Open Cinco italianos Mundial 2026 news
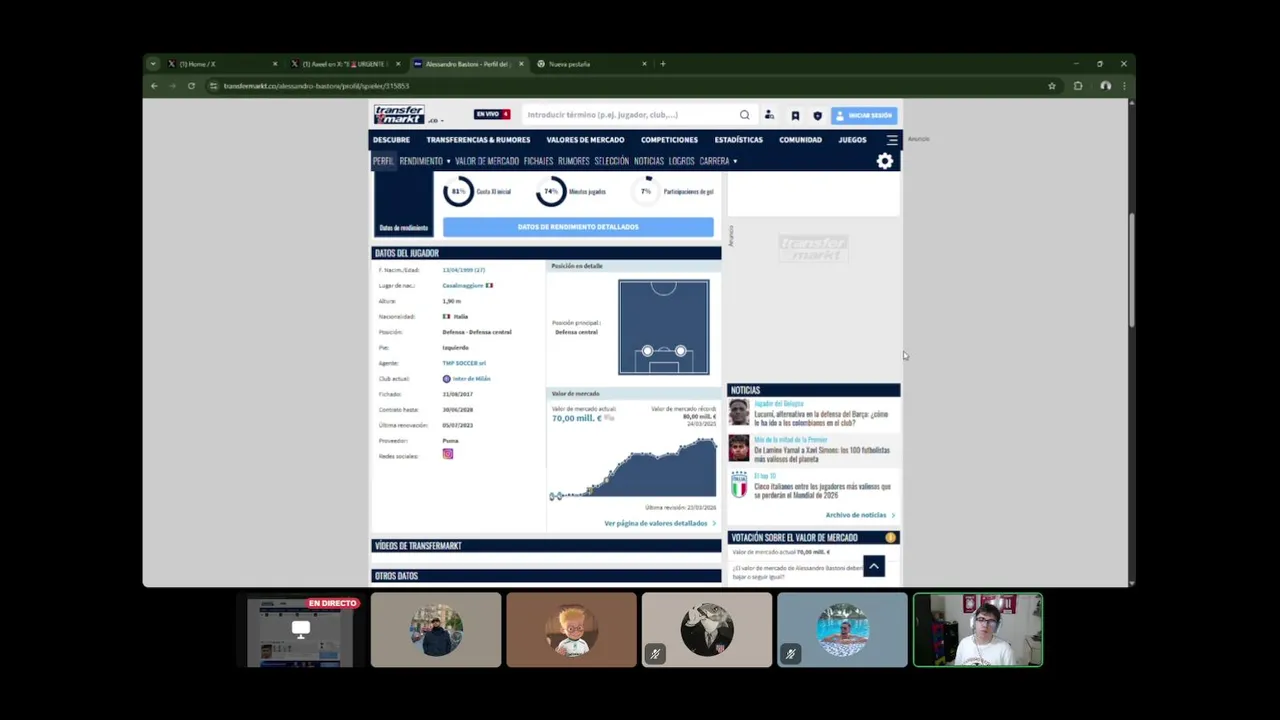1280x720 pixels. [x=822, y=490]
